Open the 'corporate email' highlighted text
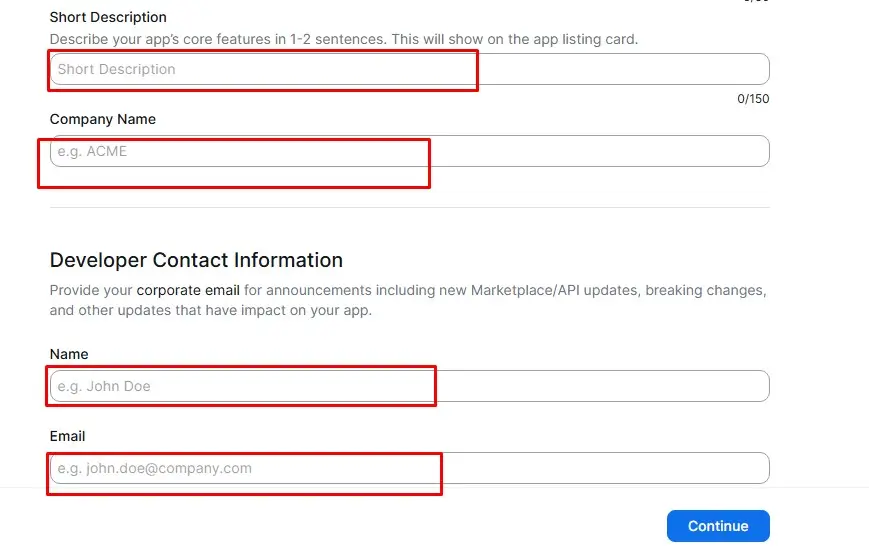Image resolution: width=869 pixels, height=554 pixels. coord(188,291)
